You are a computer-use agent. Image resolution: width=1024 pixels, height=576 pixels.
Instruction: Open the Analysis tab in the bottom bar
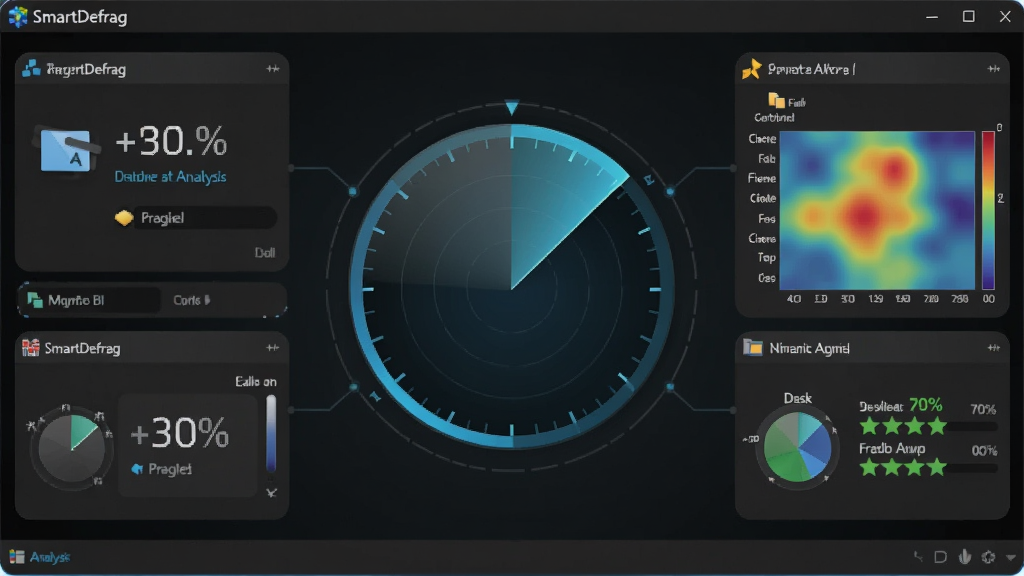[50, 557]
